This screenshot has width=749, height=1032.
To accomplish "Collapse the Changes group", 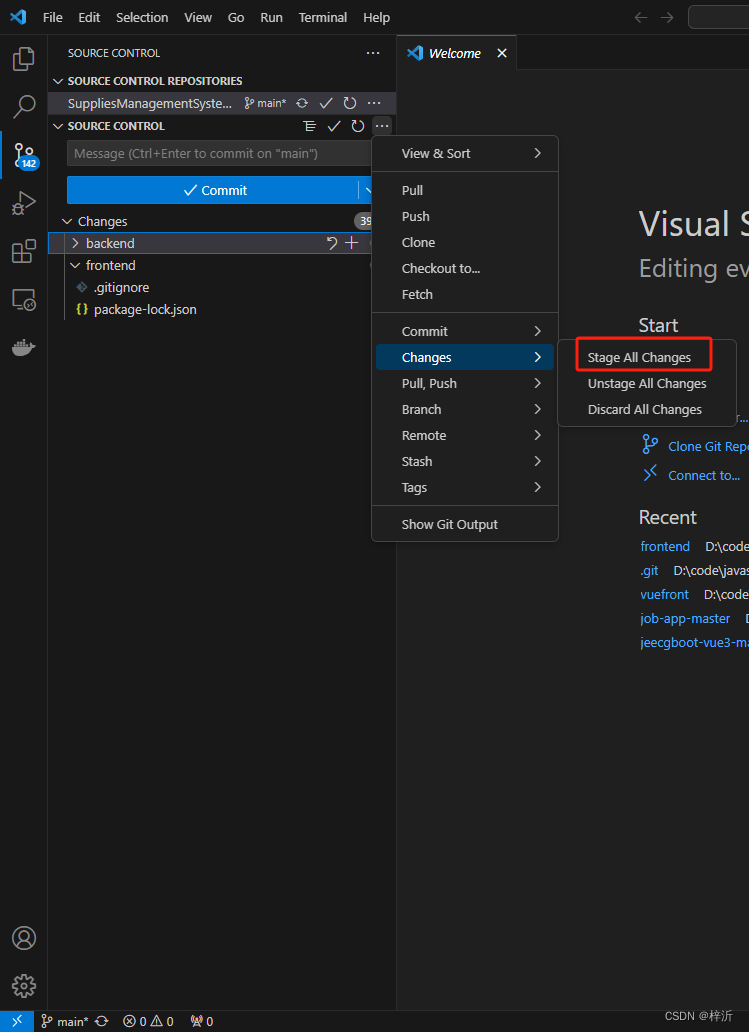I will (x=67, y=221).
